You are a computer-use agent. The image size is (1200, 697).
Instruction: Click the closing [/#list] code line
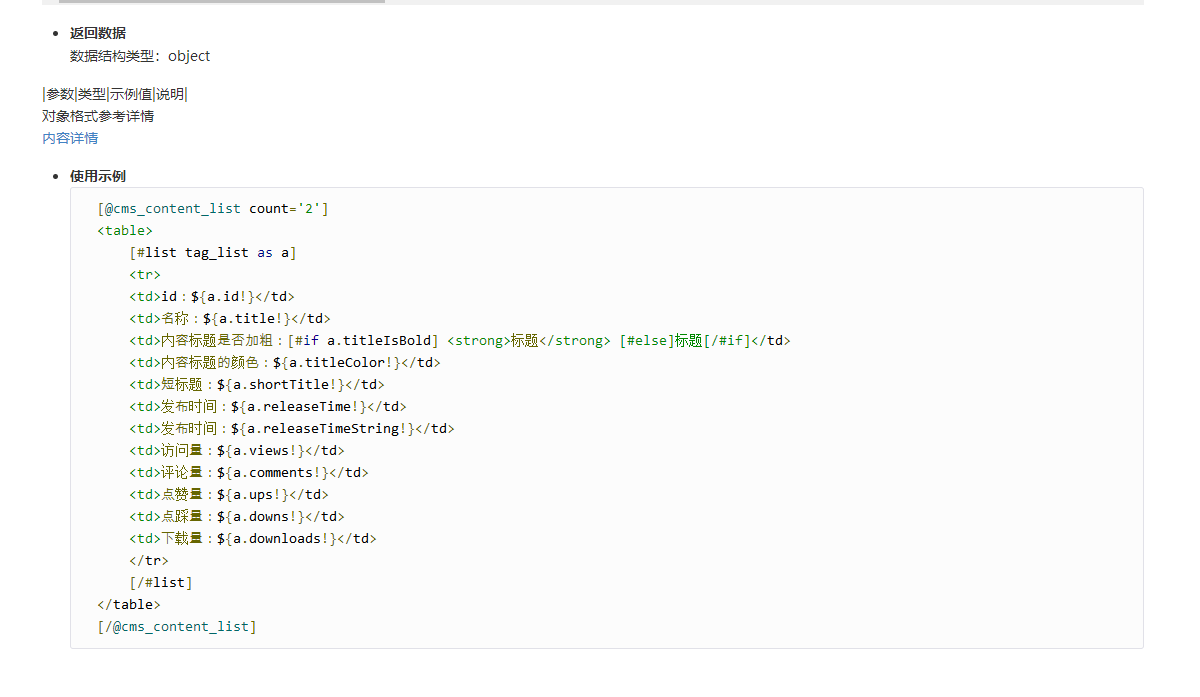tap(161, 583)
